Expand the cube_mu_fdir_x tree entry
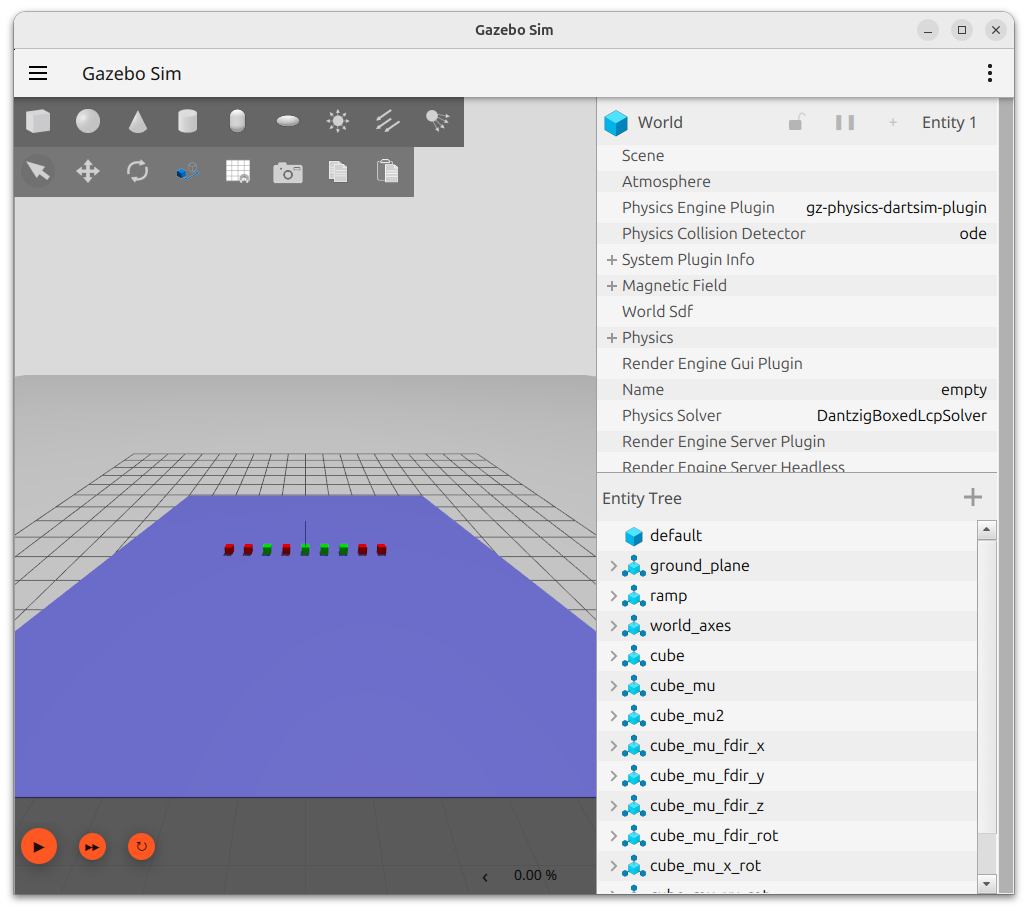1028x911 pixels. point(613,746)
